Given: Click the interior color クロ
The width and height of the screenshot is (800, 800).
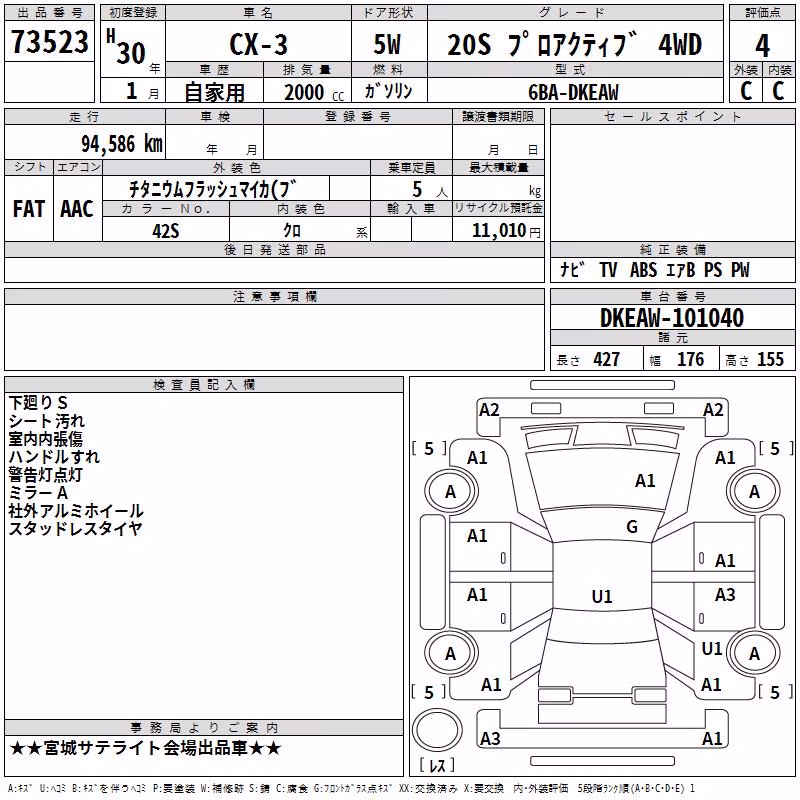Looking at the screenshot, I should pos(292,231).
